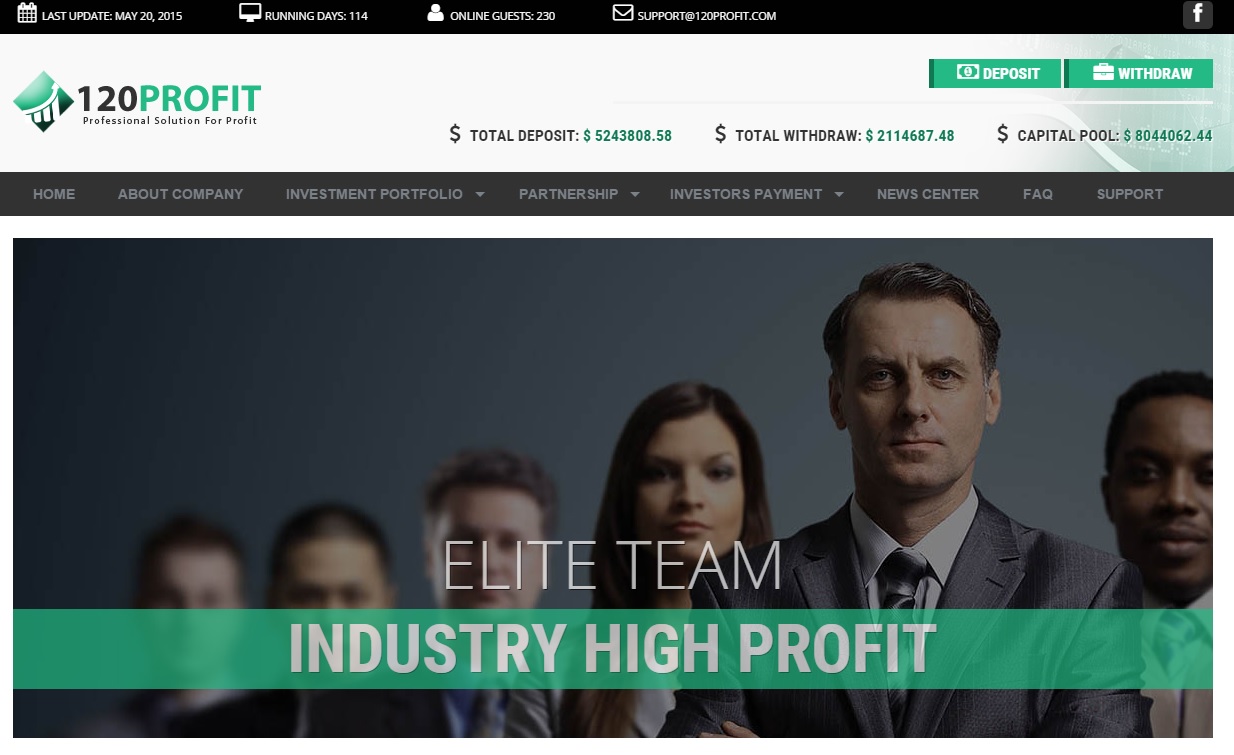Screen dimensions: 1234x755
Task: Click the Elite Team banner image
Action: point(613,488)
